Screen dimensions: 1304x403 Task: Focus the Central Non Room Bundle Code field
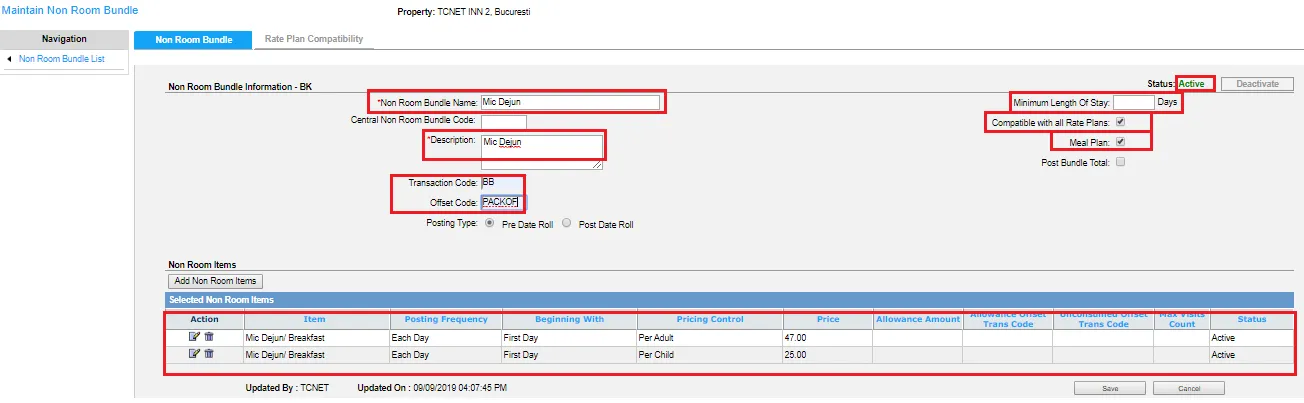[503, 122]
